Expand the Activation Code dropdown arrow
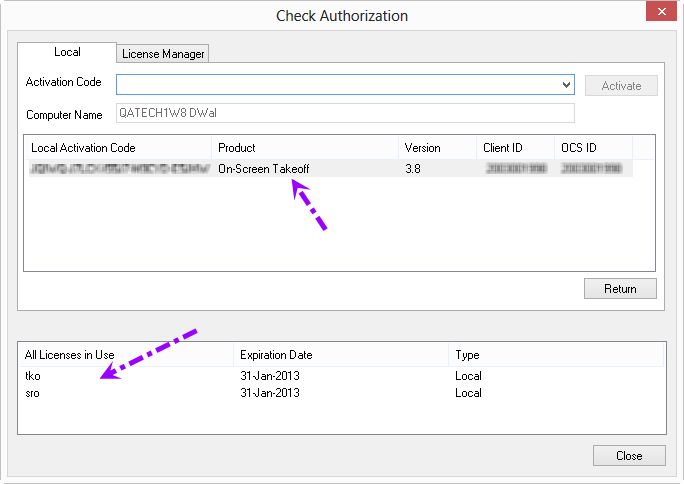 click(566, 85)
